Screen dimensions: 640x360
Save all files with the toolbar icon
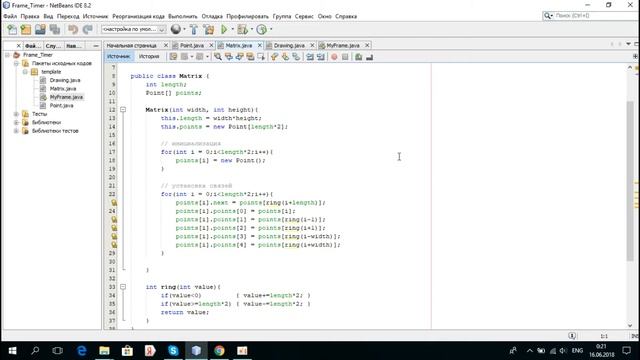point(54,29)
